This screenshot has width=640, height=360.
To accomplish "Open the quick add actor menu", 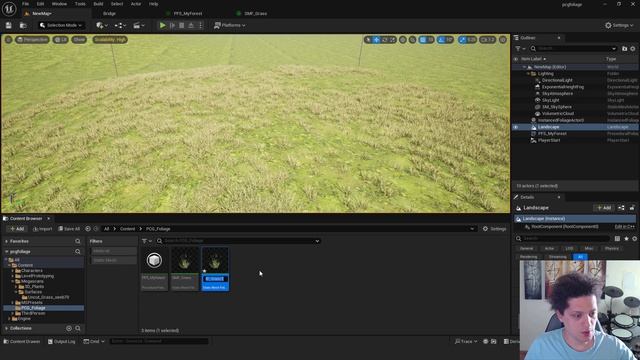I will coord(102,25).
